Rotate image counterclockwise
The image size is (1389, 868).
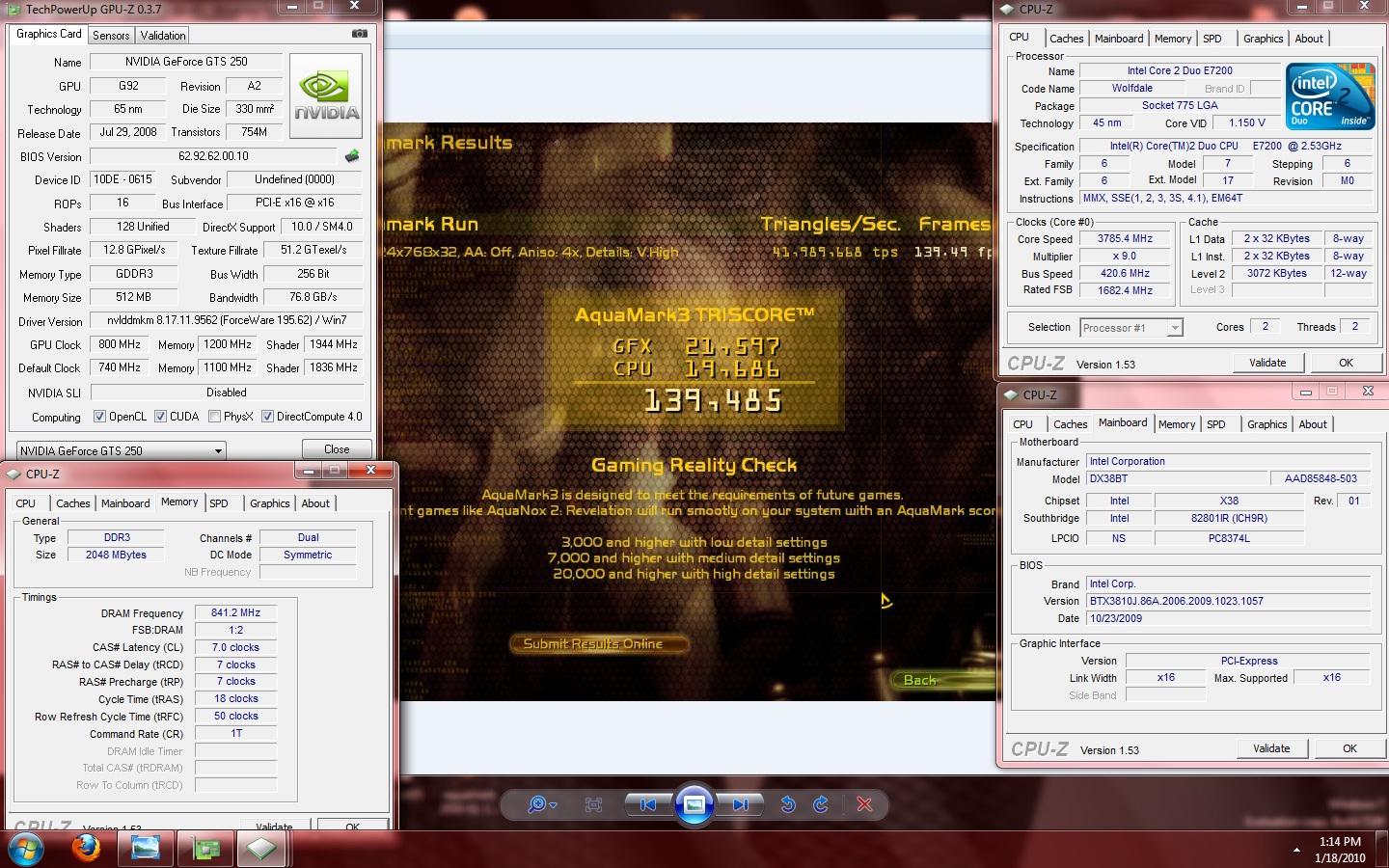point(788,804)
